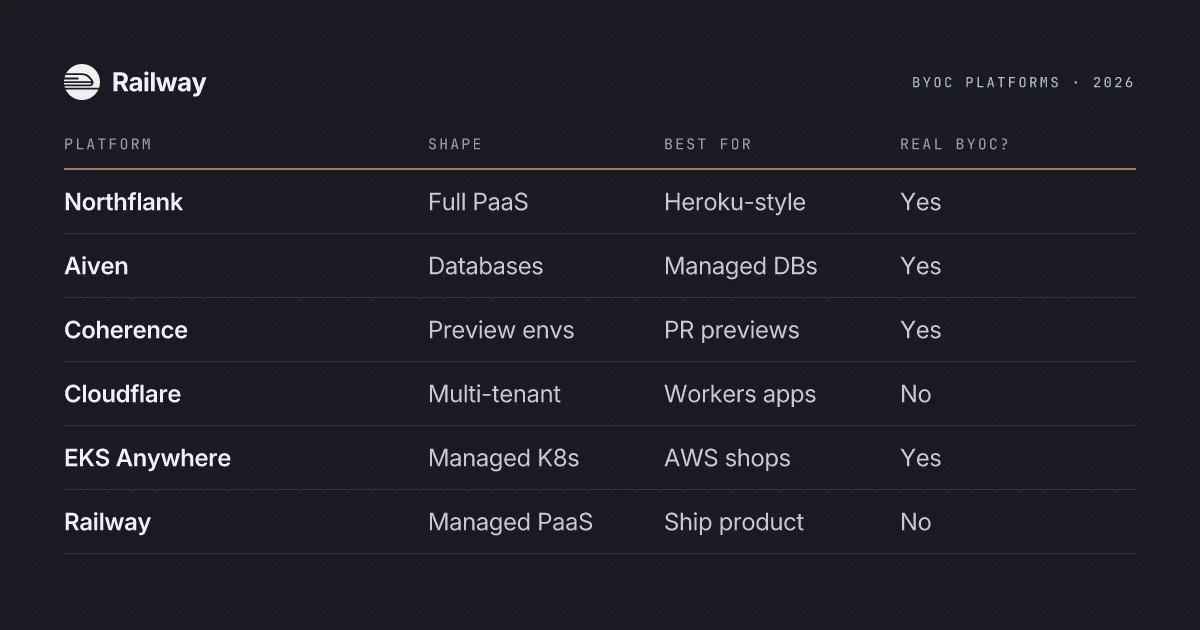Click the No value in Cloudflare row
This screenshot has height=630, width=1200.
pos(916,394)
